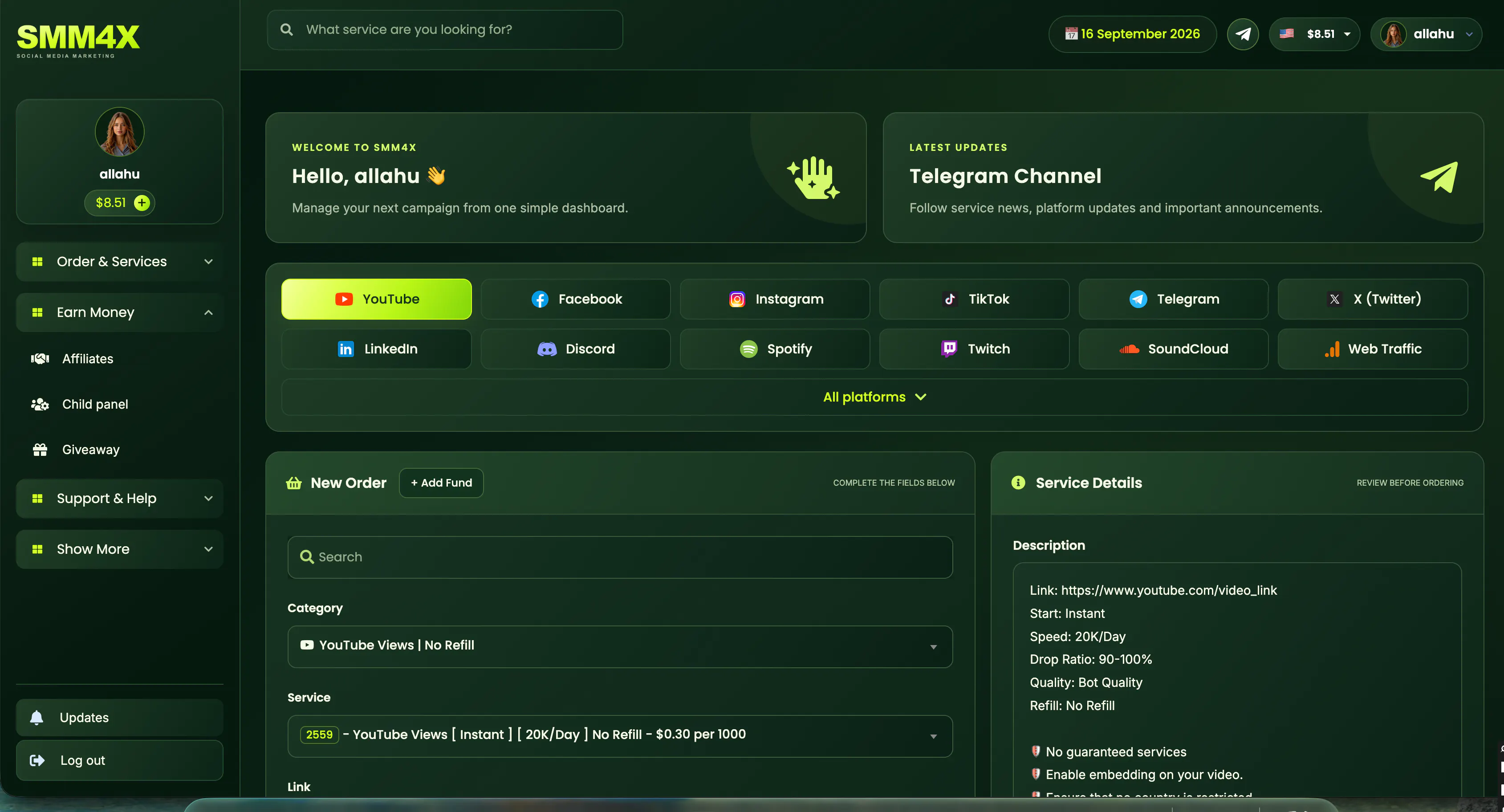This screenshot has height=812, width=1504.
Task: Select the Discord platform tab
Action: coord(576,349)
